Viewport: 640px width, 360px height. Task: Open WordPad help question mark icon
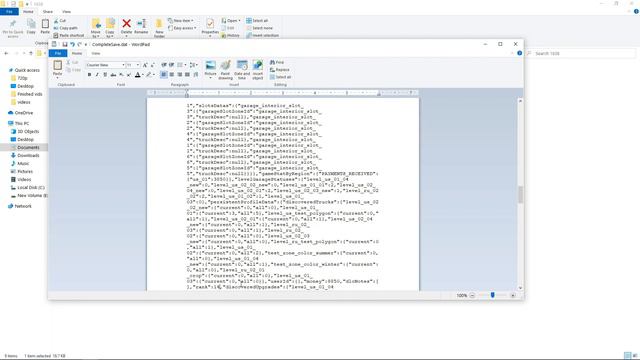519,53
